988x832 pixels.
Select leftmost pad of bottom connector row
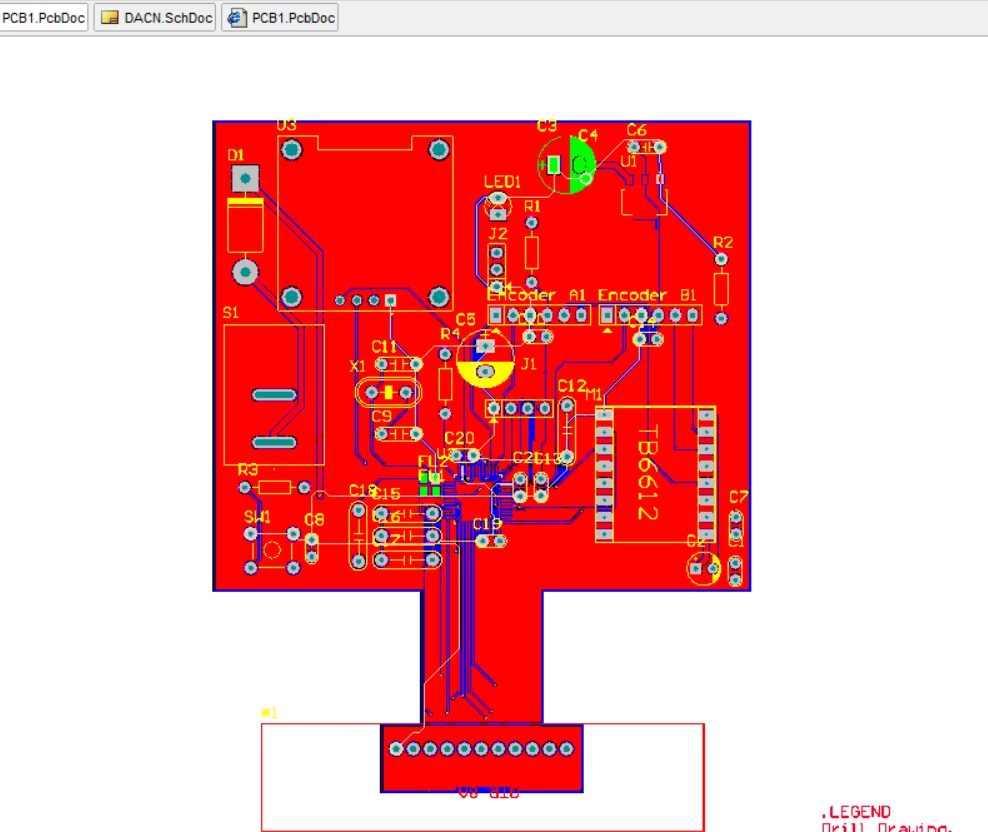tap(396, 749)
